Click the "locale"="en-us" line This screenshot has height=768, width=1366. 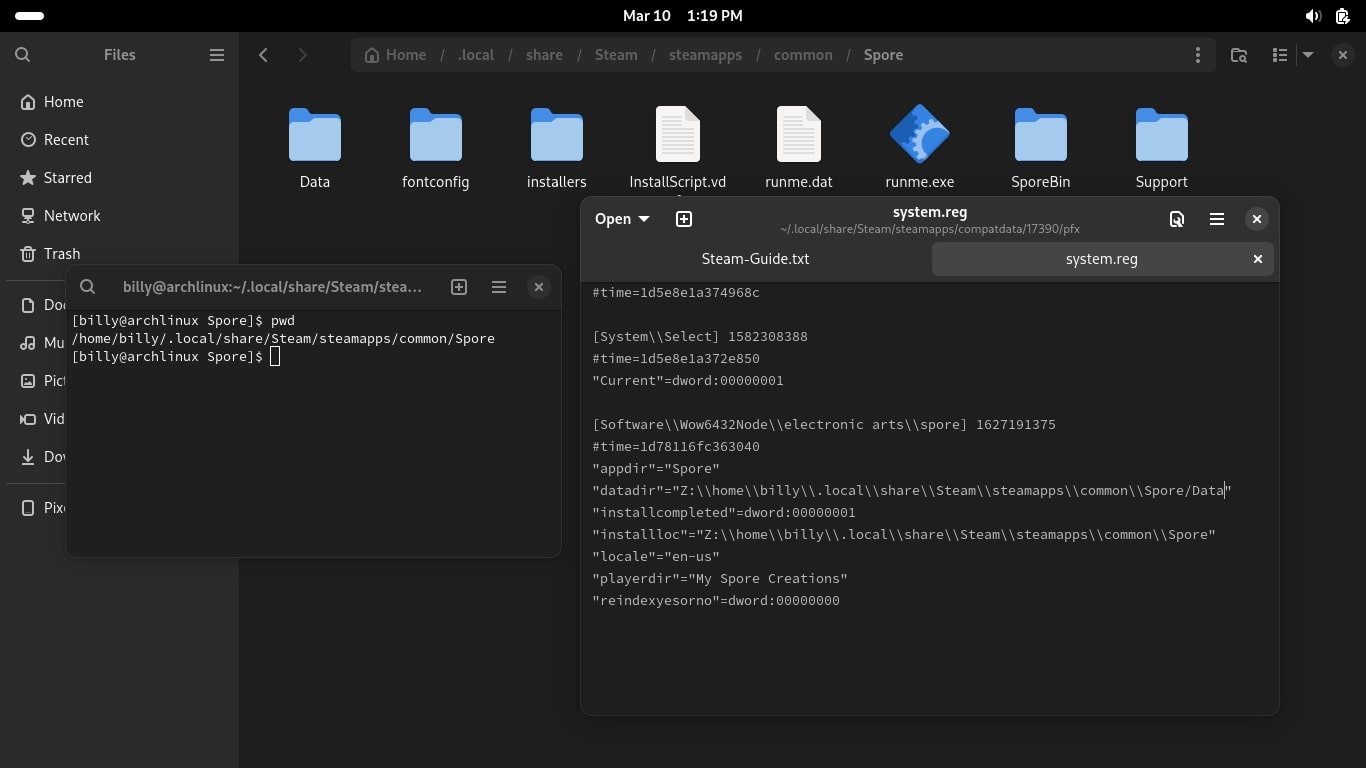click(x=656, y=557)
